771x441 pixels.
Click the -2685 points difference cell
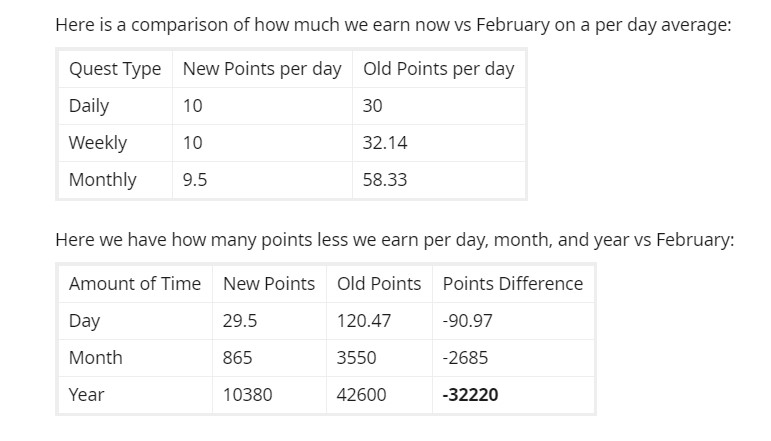[465, 358]
